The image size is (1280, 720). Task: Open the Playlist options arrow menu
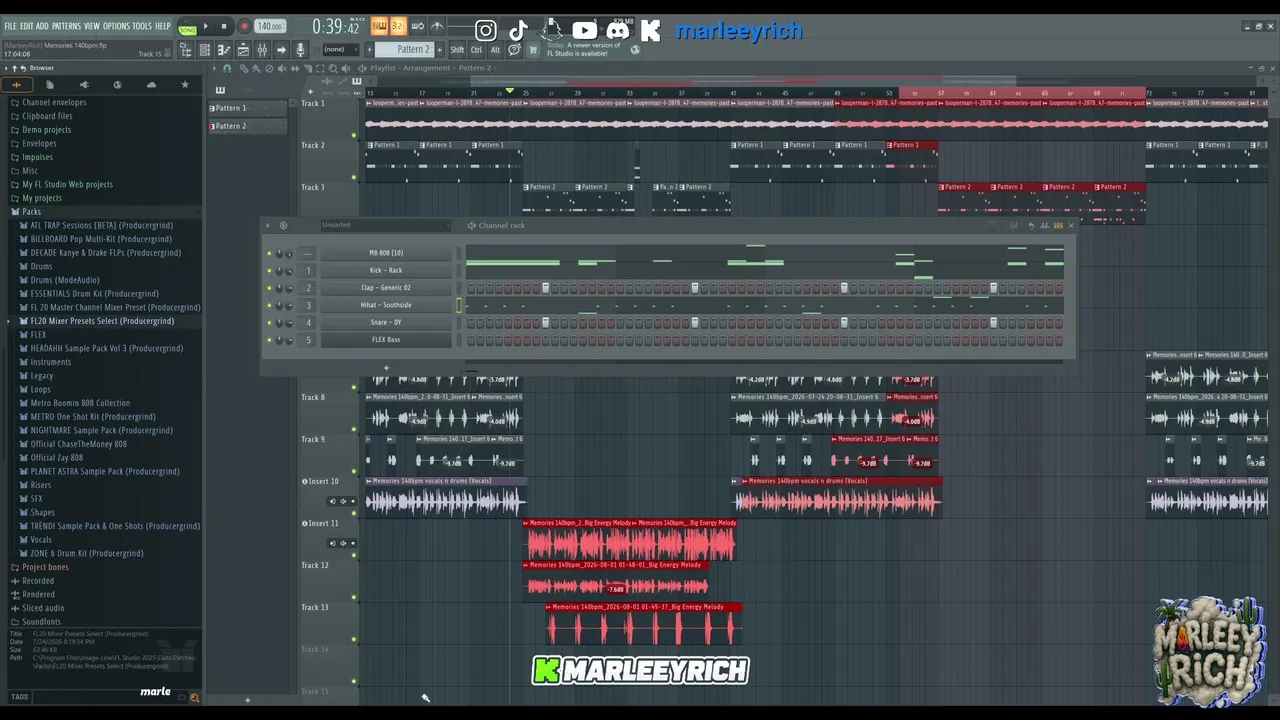click(x=214, y=68)
